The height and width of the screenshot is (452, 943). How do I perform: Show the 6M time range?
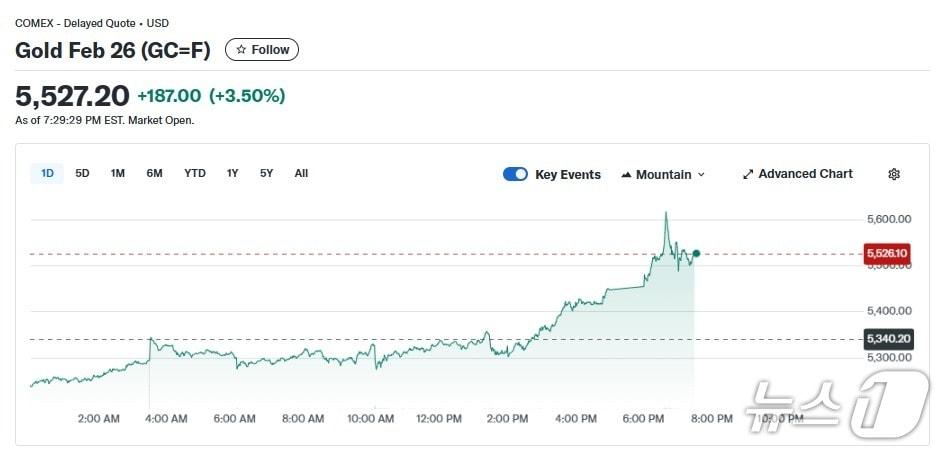click(x=154, y=173)
